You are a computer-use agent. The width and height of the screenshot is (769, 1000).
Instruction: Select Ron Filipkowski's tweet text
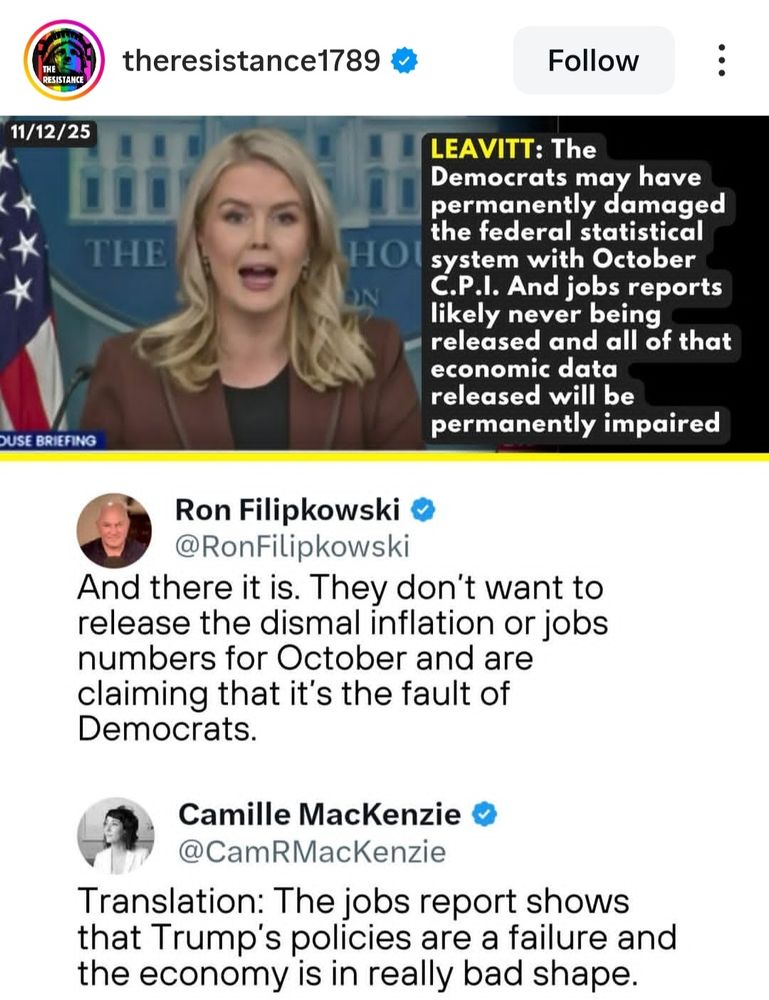coord(342,658)
